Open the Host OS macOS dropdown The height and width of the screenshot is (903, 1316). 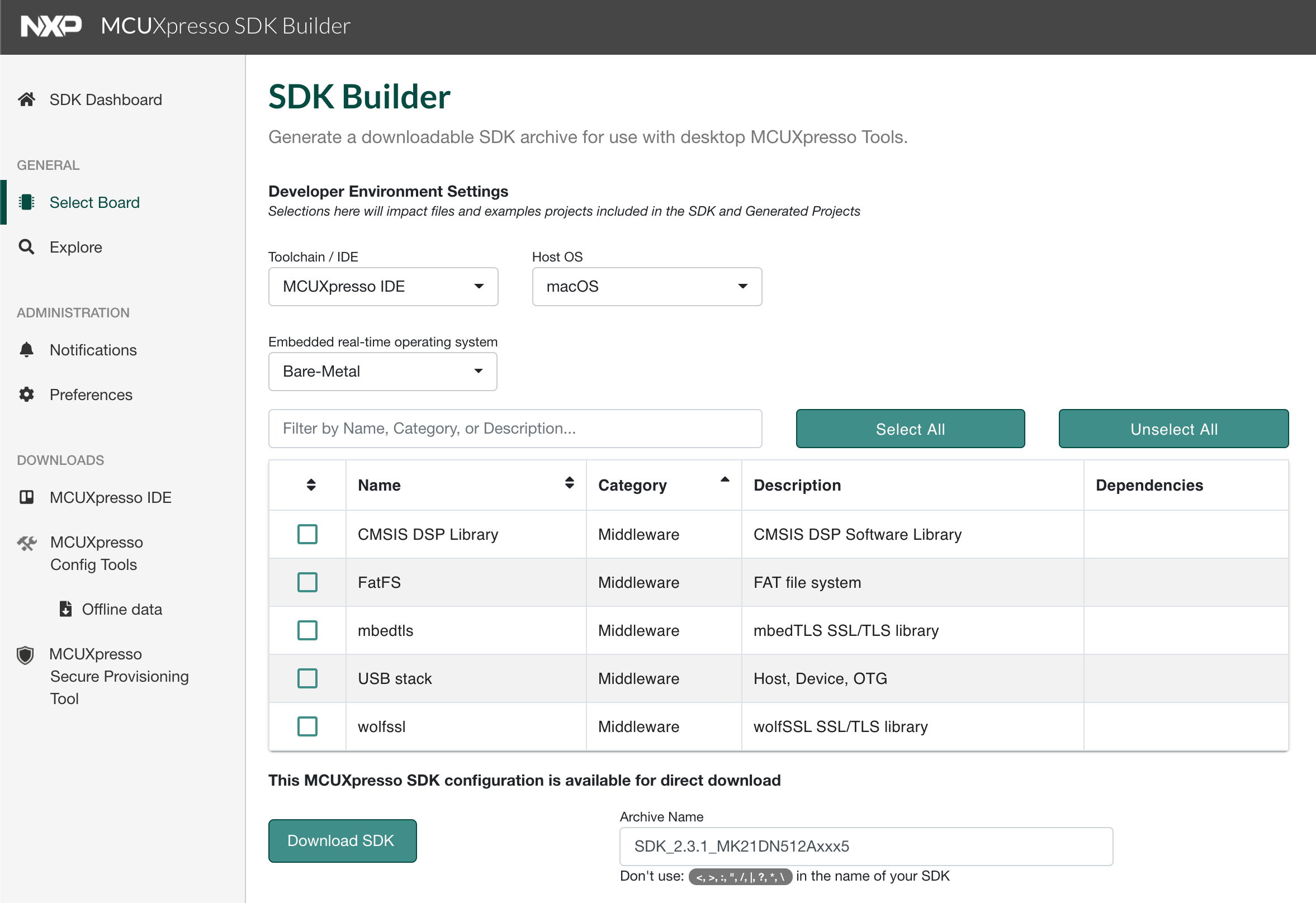646,287
